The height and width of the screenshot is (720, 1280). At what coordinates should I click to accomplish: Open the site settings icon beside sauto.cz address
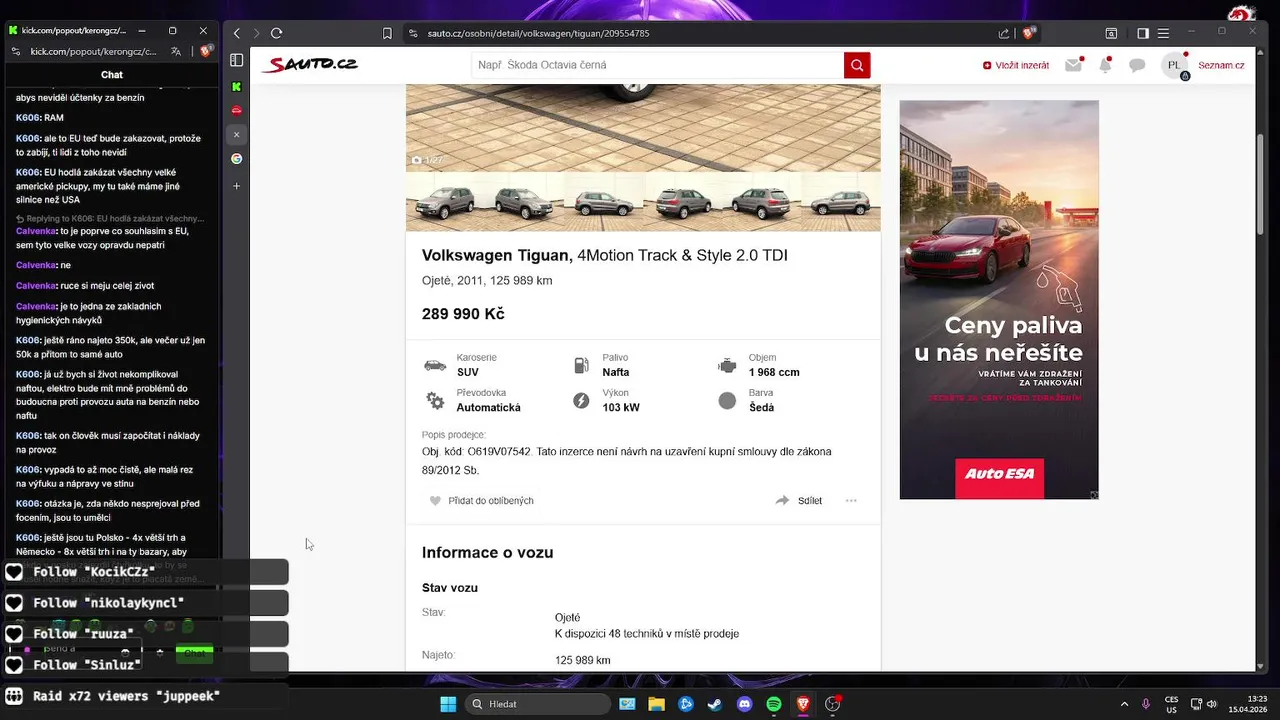(413, 33)
